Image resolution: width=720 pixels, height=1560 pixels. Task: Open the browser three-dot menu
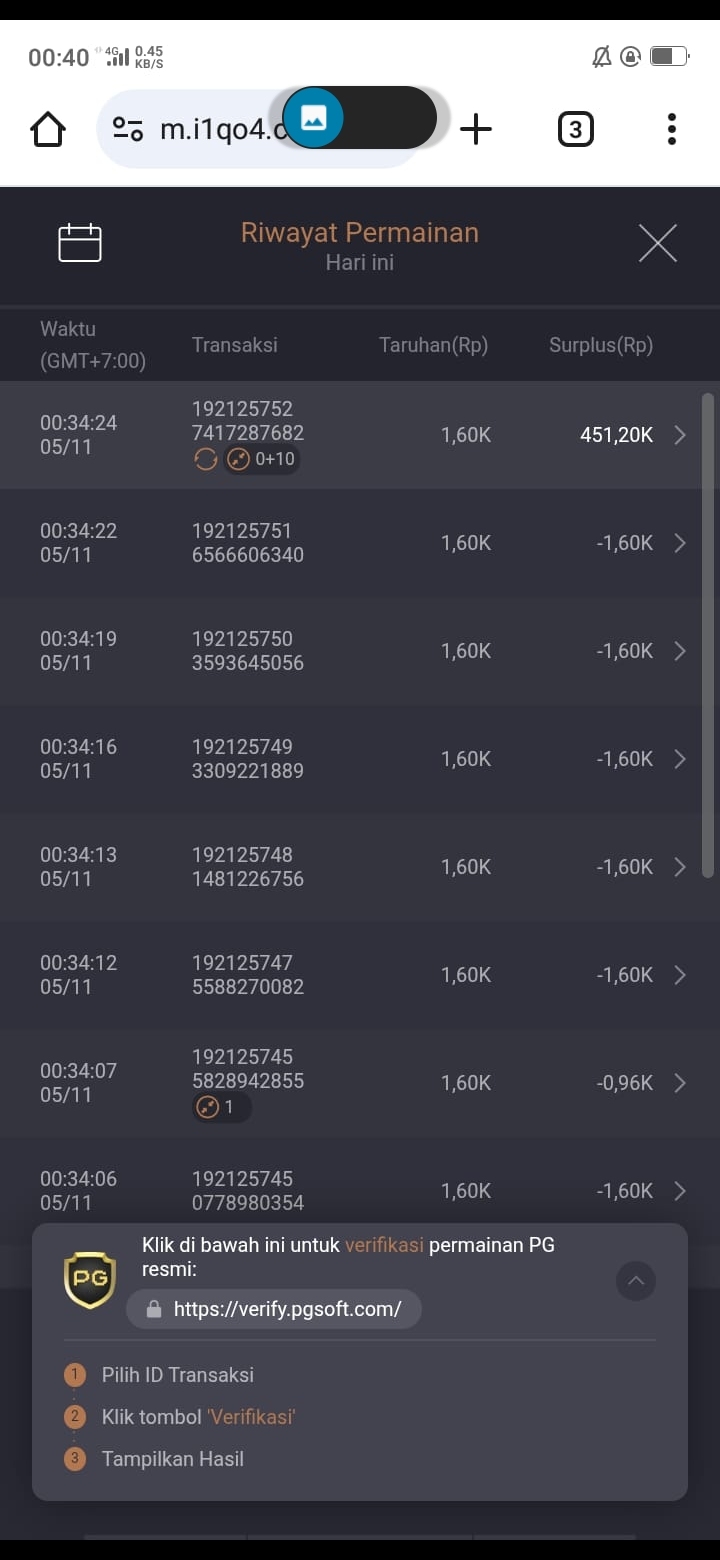coord(671,129)
